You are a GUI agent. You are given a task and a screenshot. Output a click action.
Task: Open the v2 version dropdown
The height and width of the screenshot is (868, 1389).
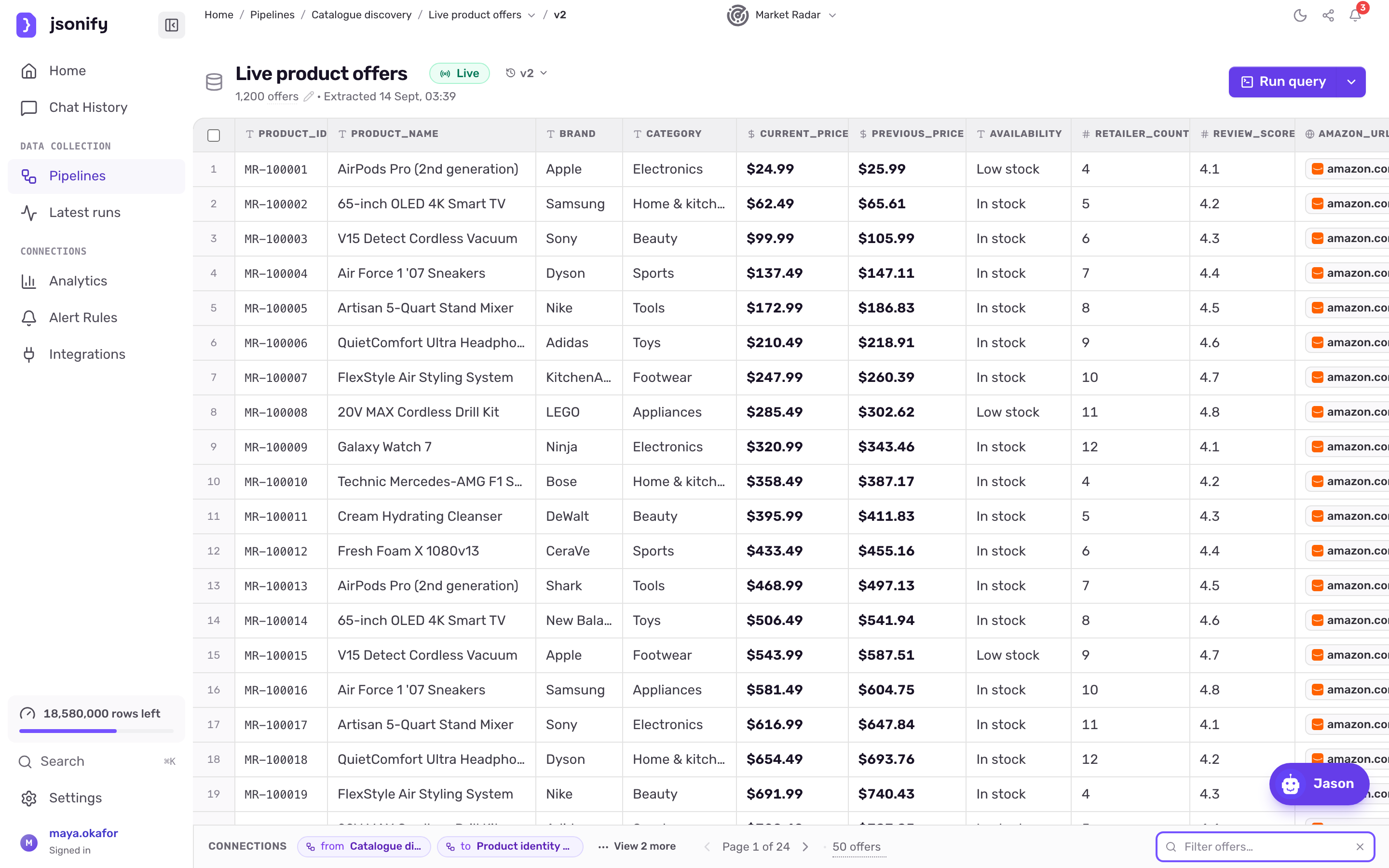tap(526, 73)
